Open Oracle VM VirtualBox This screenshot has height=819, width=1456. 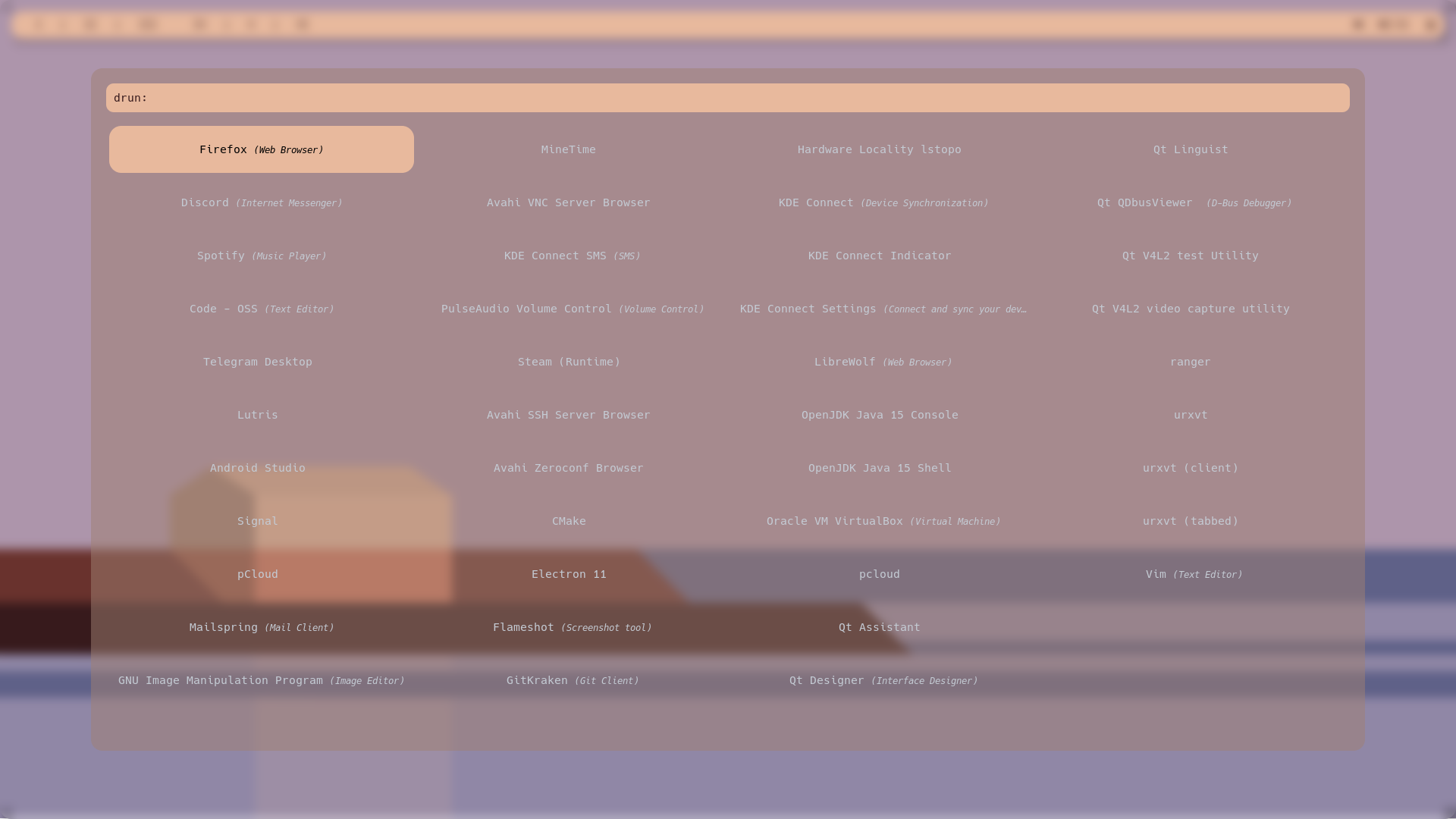883,521
